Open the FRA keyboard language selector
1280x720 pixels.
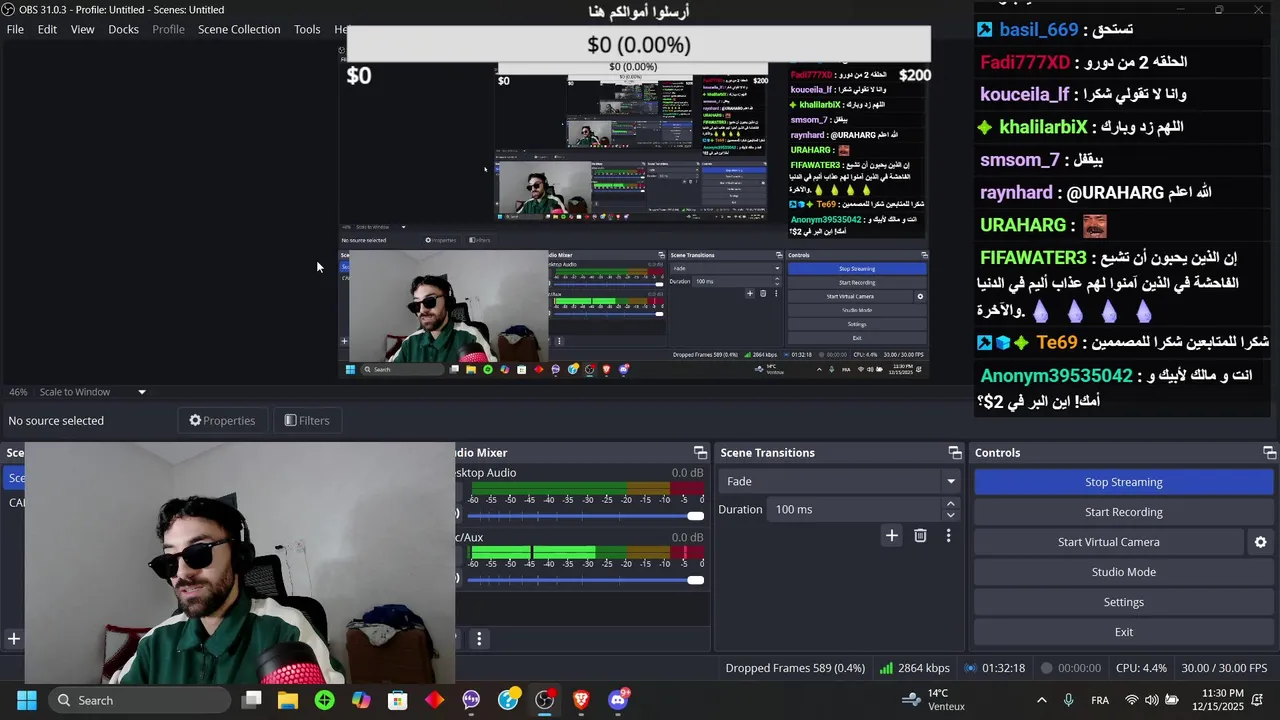tap(1100, 700)
